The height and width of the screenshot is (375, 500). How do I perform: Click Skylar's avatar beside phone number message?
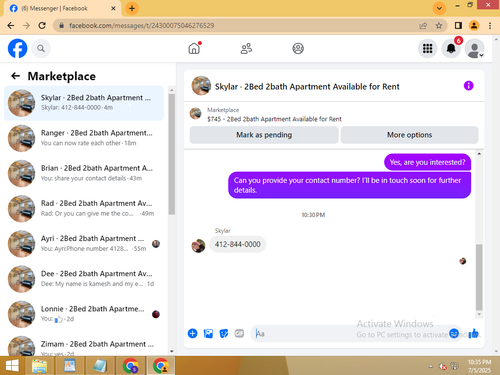(x=198, y=246)
